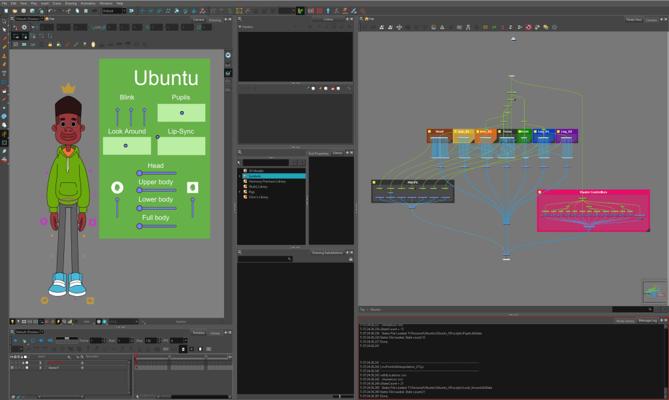Click the cyan icon in Camera bottom toolbar

(x=105, y=322)
